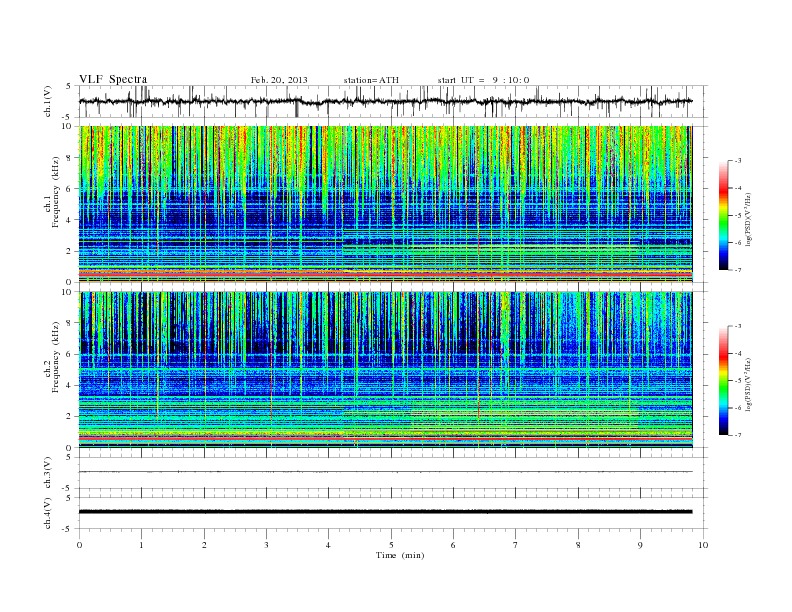Click the 'start UT = 9:10:0' label
Screen dimensions: 792x612
click(483, 80)
